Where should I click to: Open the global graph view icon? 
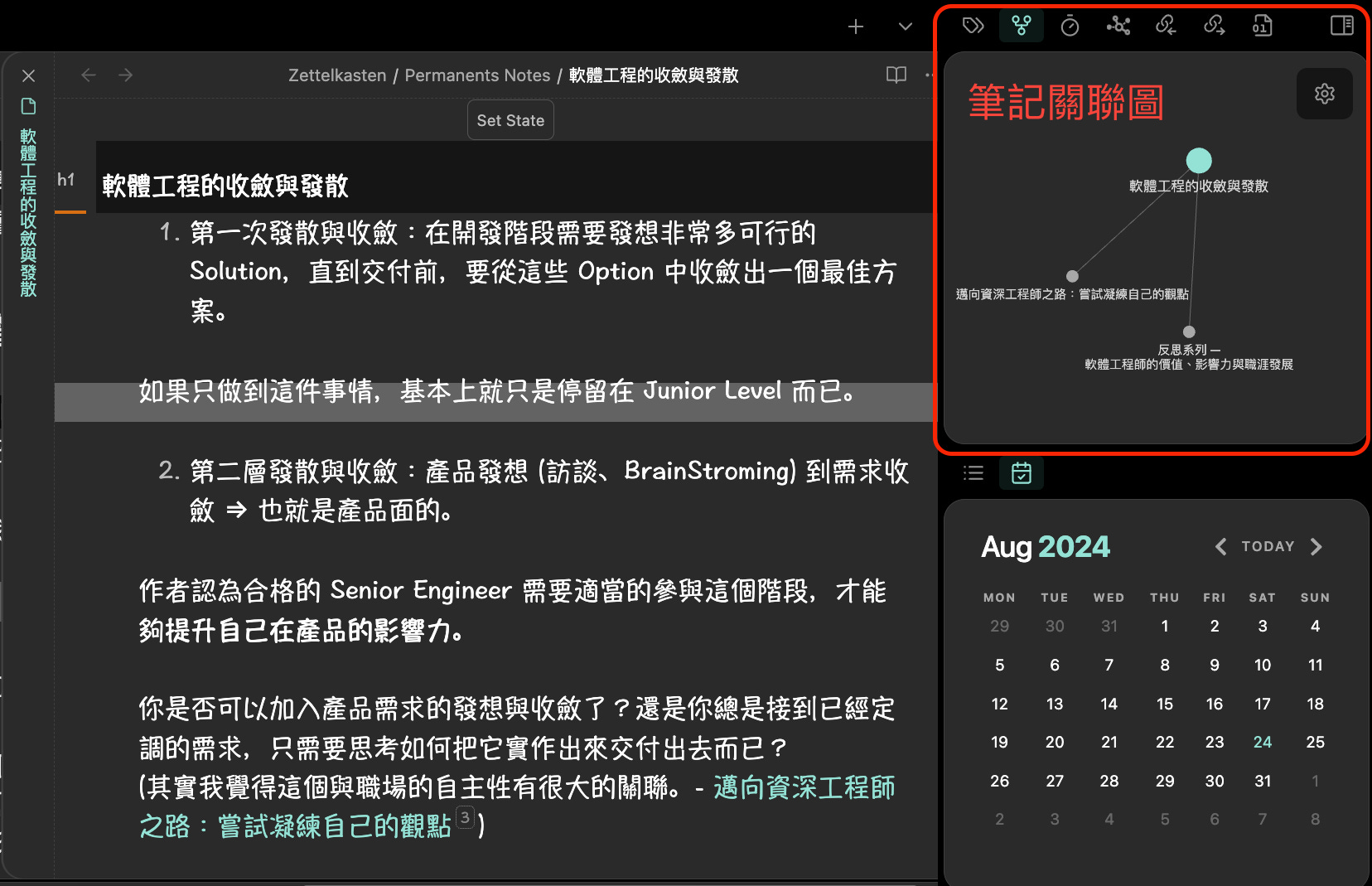[1118, 26]
